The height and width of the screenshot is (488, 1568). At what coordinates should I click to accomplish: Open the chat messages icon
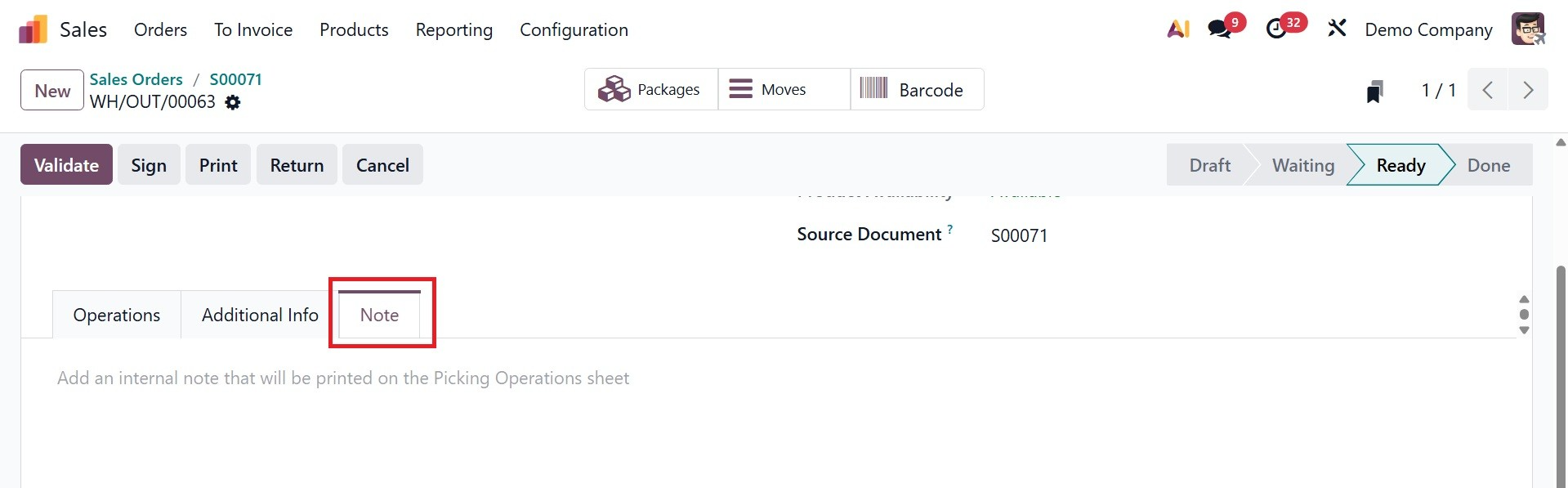point(1220,29)
